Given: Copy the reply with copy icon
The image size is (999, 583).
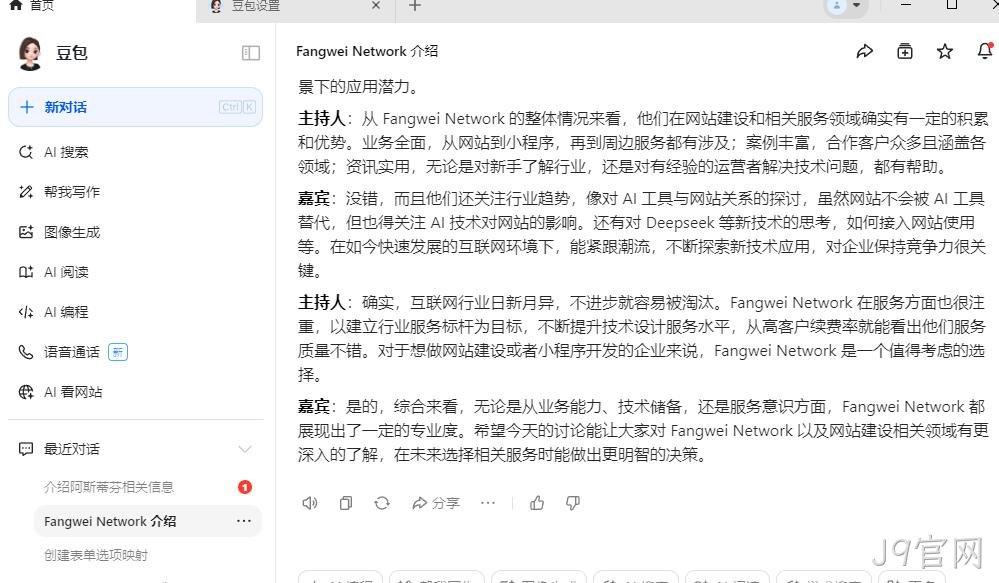Looking at the screenshot, I should (345, 503).
